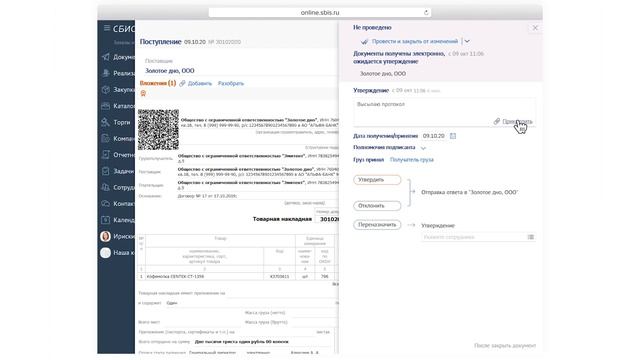
Task: Open employee list icon in Укажите сотрудника field
Action: (531, 237)
